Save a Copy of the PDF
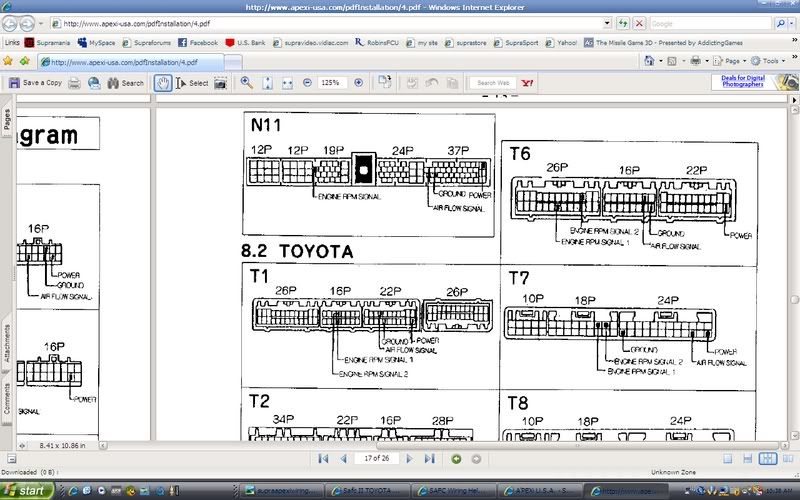The height and width of the screenshot is (500, 800). point(35,83)
